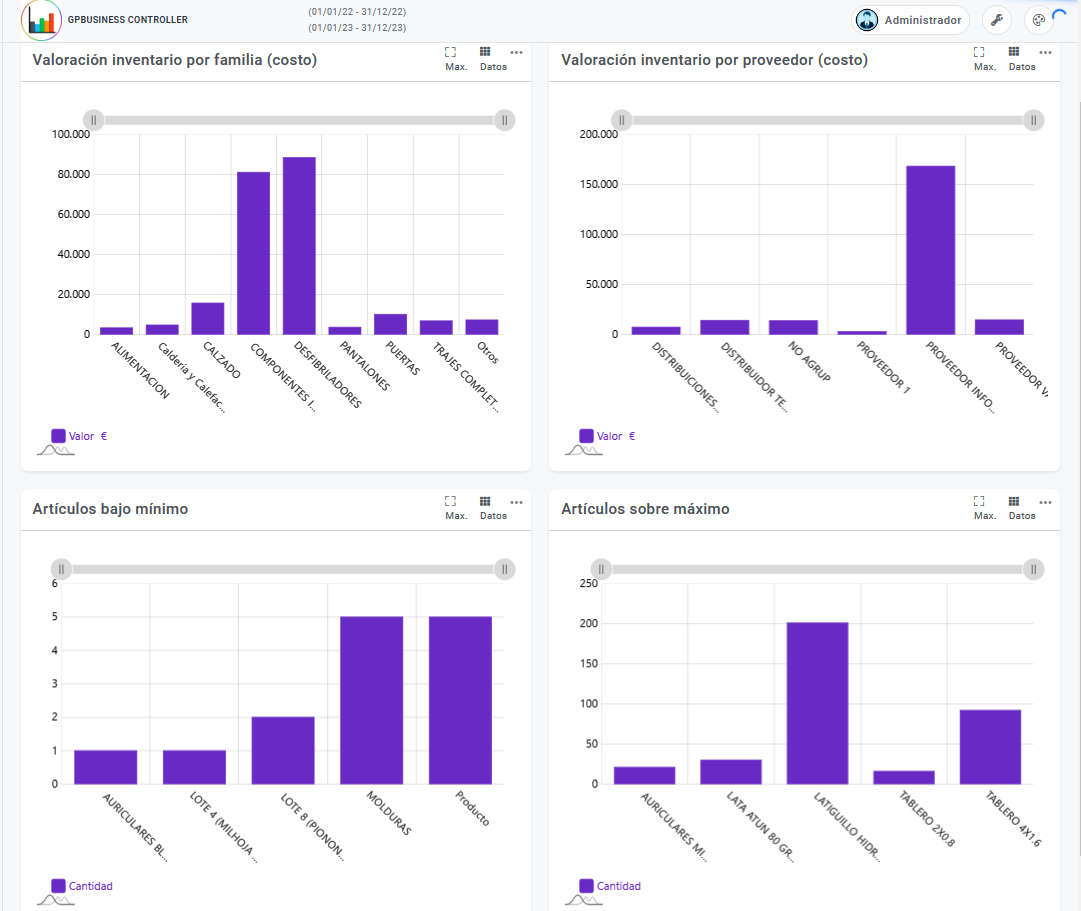1081x911 pixels.
Task: Open the color palette theme icon
Action: [x=1038, y=20]
